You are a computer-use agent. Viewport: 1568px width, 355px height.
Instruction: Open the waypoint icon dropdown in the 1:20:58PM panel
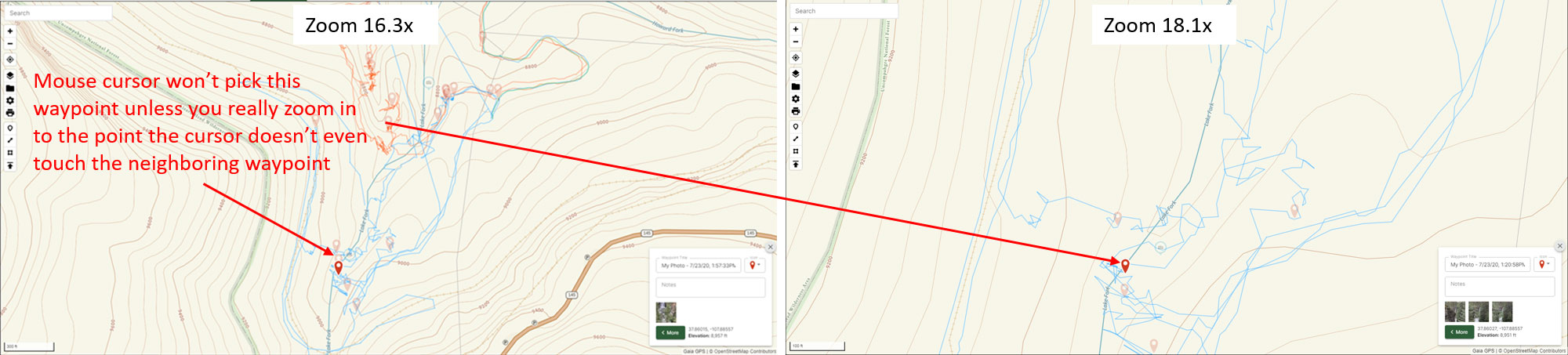pyautogui.click(x=1544, y=264)
